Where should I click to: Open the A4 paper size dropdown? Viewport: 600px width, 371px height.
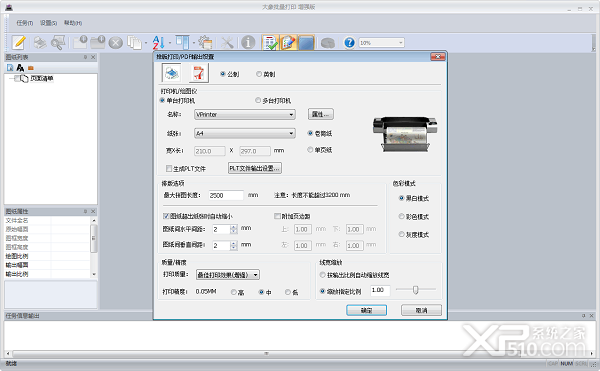coord(245,133)
